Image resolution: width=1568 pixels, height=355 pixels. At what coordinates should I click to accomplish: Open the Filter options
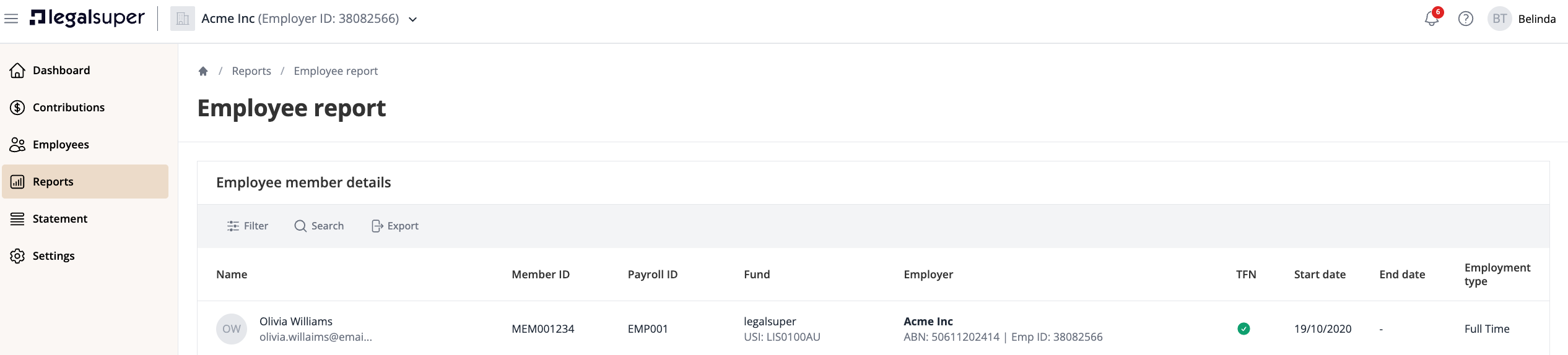[x=248, y=226]
